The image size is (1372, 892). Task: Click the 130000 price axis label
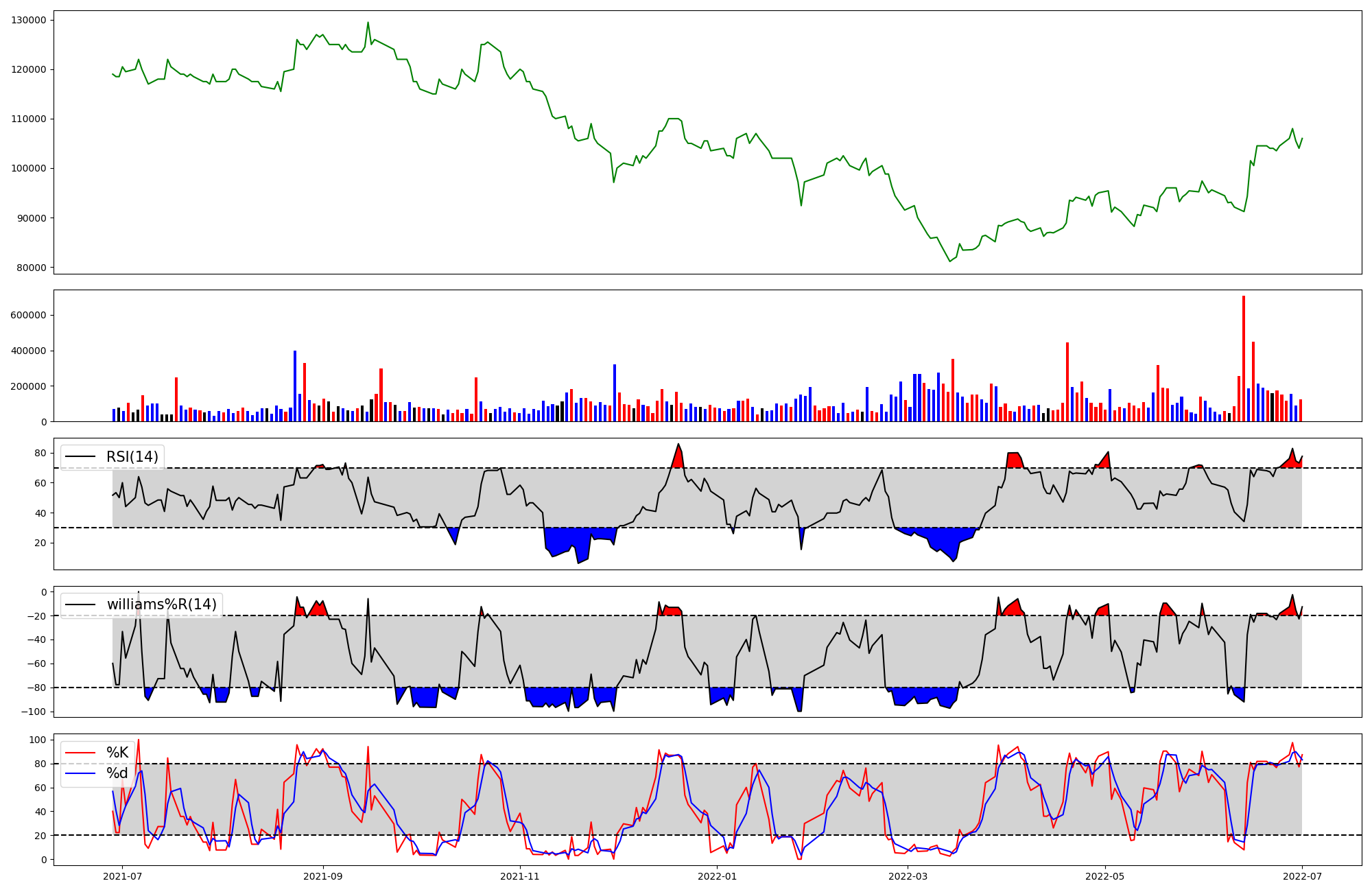[29, 20]
